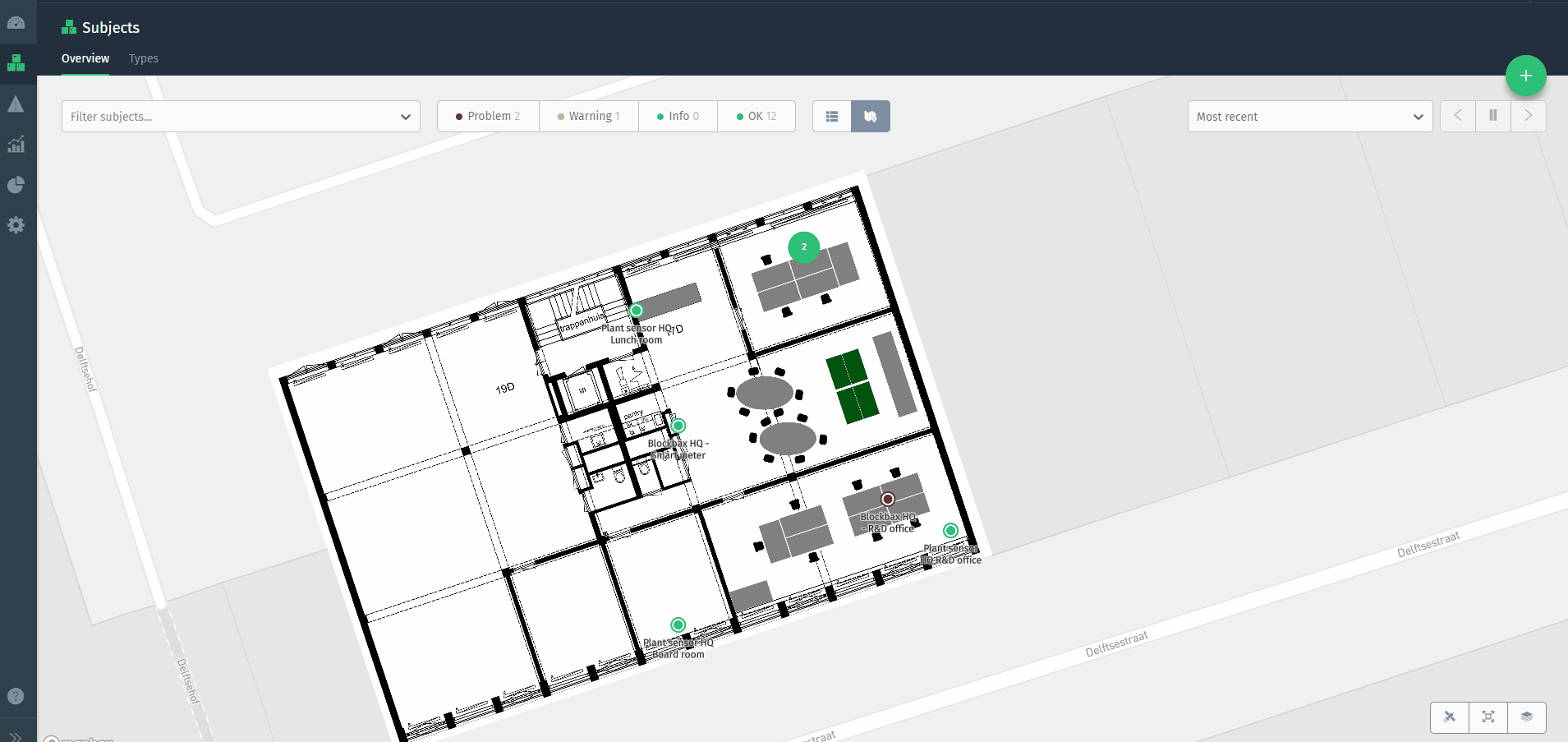1568x742 pixels.
Task: Toggle the Problem status filter
Action: 487,116
